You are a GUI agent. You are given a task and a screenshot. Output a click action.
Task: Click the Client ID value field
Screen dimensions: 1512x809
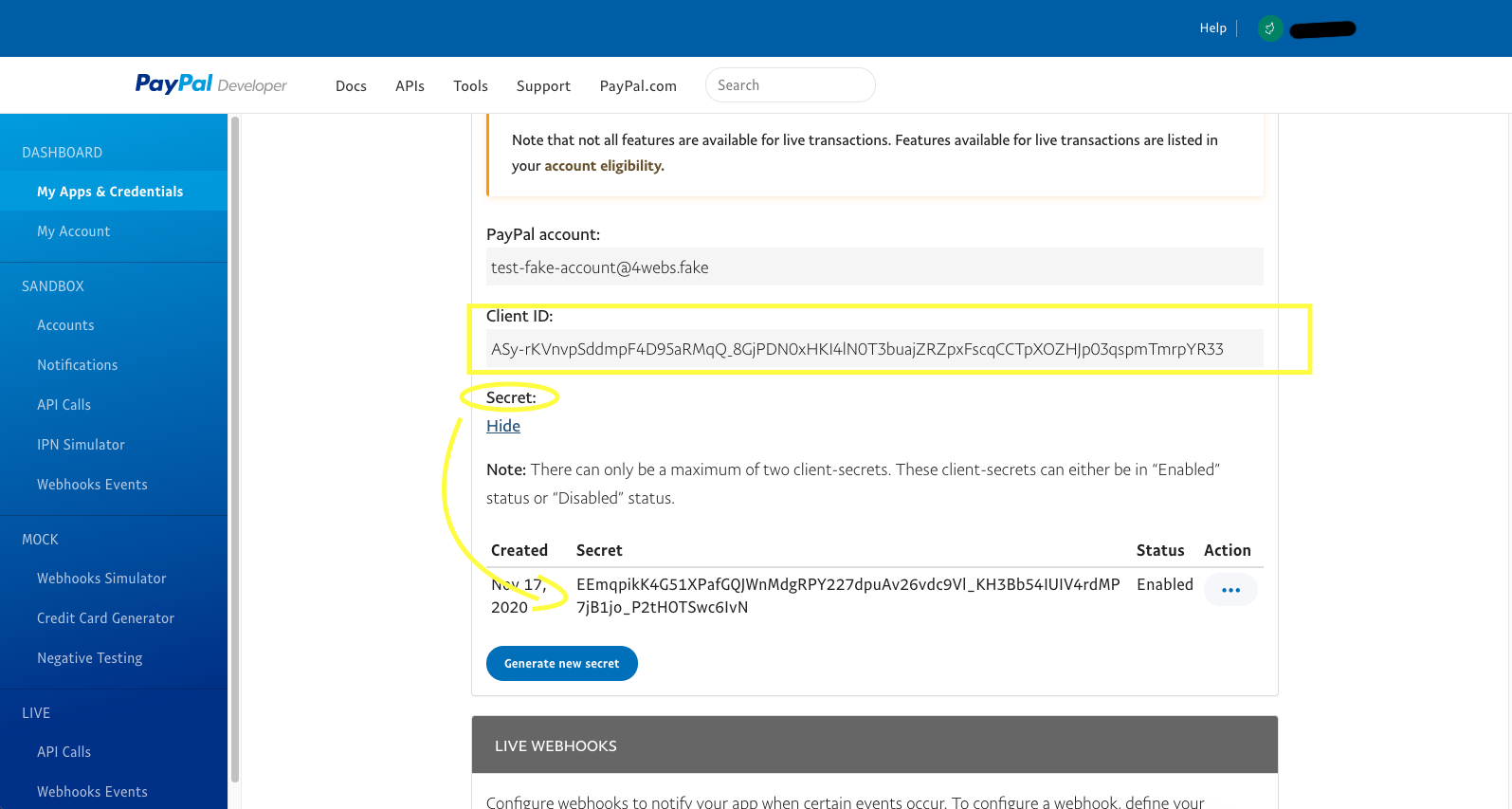[x=875, y=348]
